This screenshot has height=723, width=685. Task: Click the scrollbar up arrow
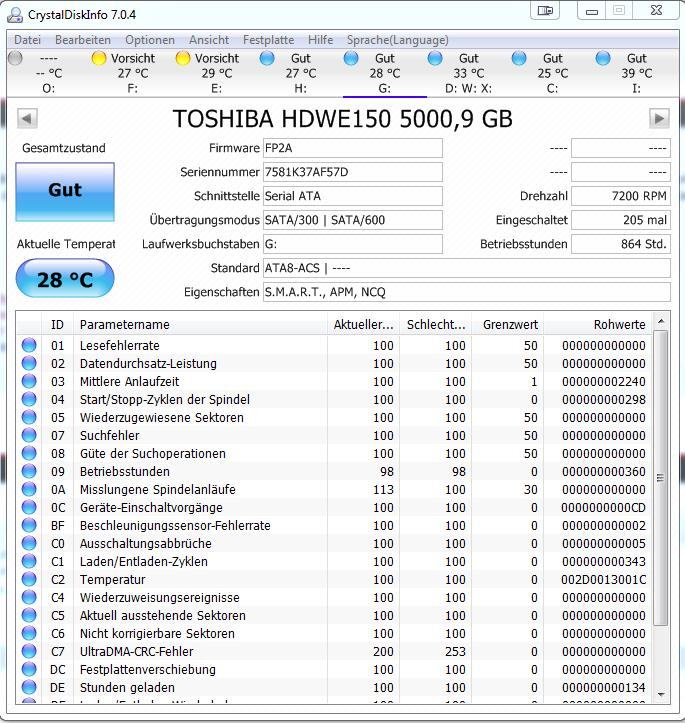tap(661, 321)
